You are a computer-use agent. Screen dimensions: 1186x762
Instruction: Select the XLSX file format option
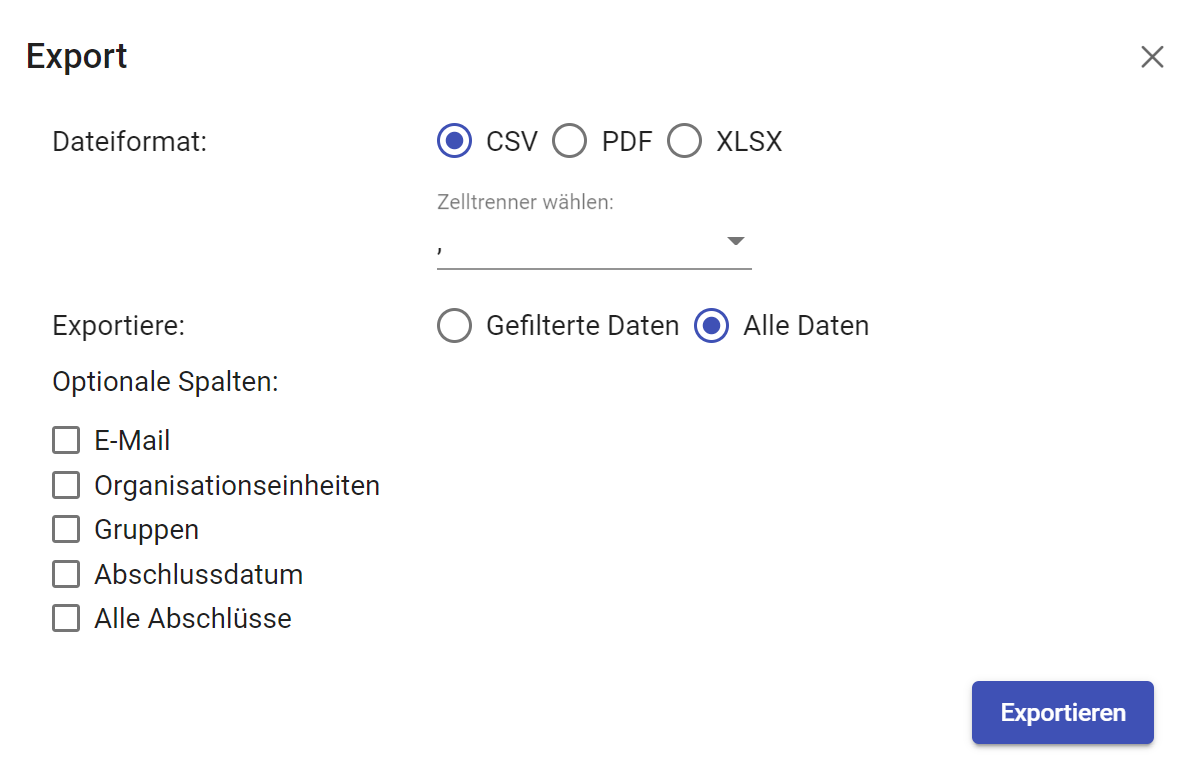tap(685, 142)
